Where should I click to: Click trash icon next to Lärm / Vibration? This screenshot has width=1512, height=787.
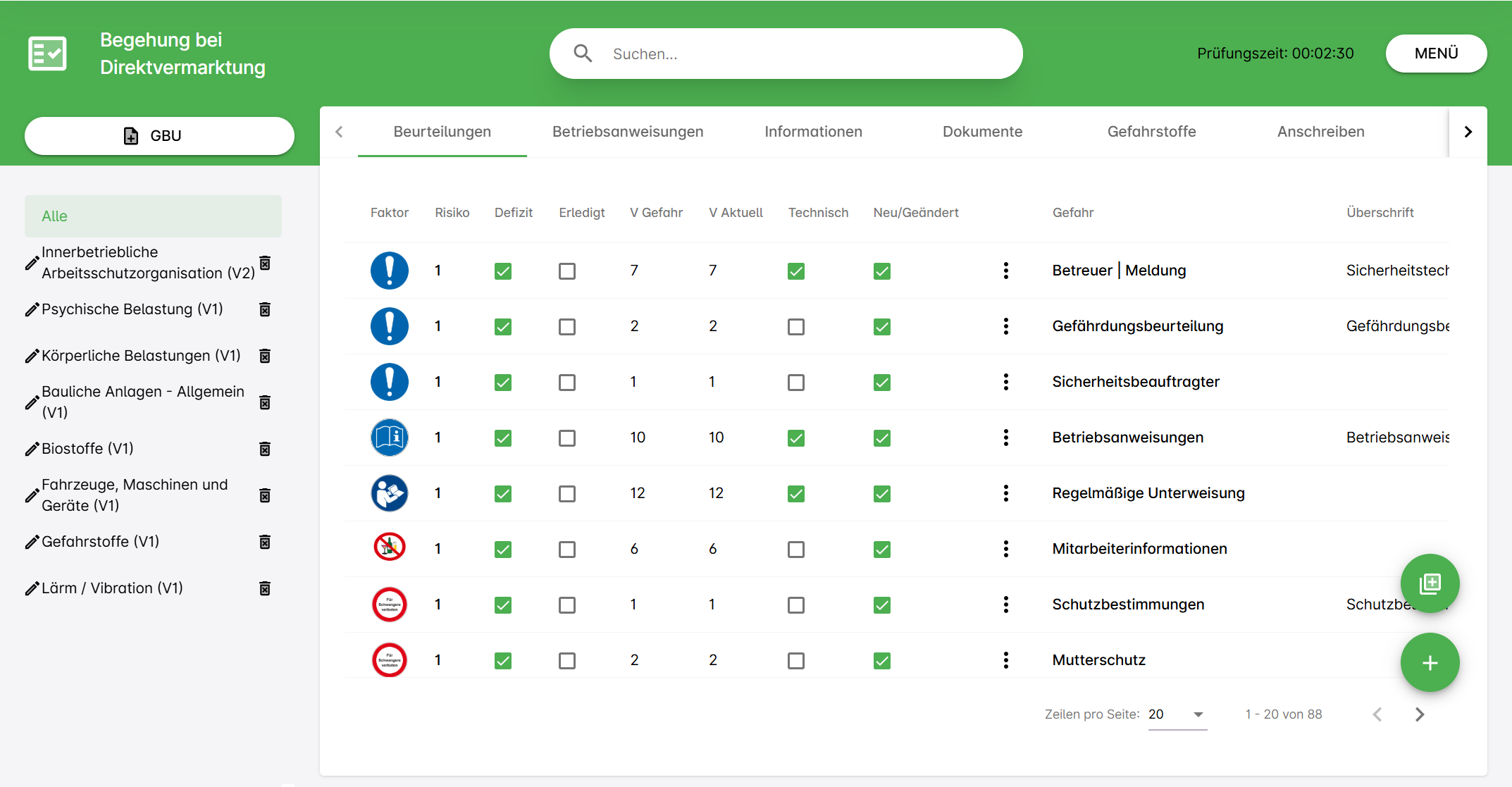tap(265, 588)
